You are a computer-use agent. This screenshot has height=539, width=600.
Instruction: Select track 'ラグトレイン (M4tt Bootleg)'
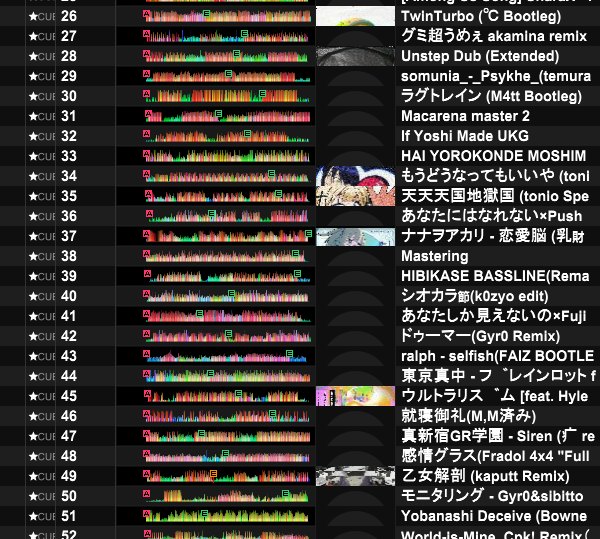tap(491, 96)
